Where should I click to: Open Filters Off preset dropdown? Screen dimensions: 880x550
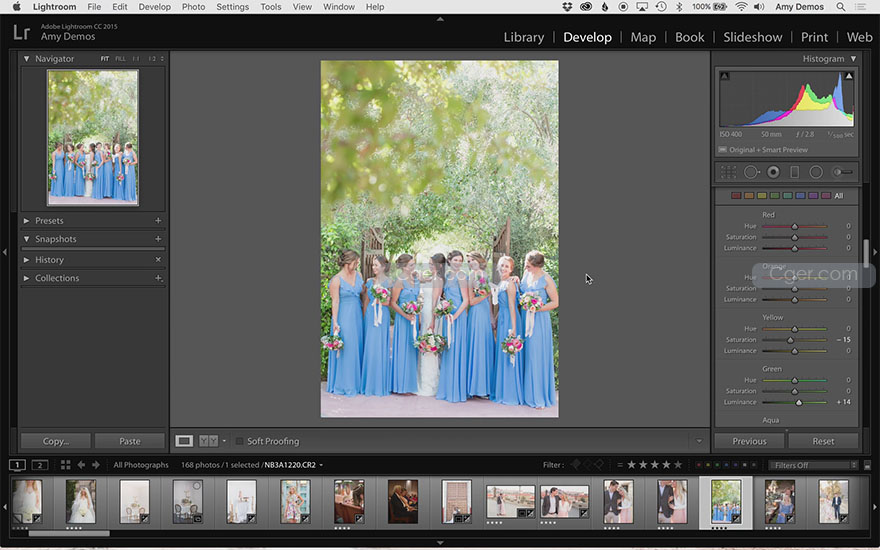click(813, 465)
